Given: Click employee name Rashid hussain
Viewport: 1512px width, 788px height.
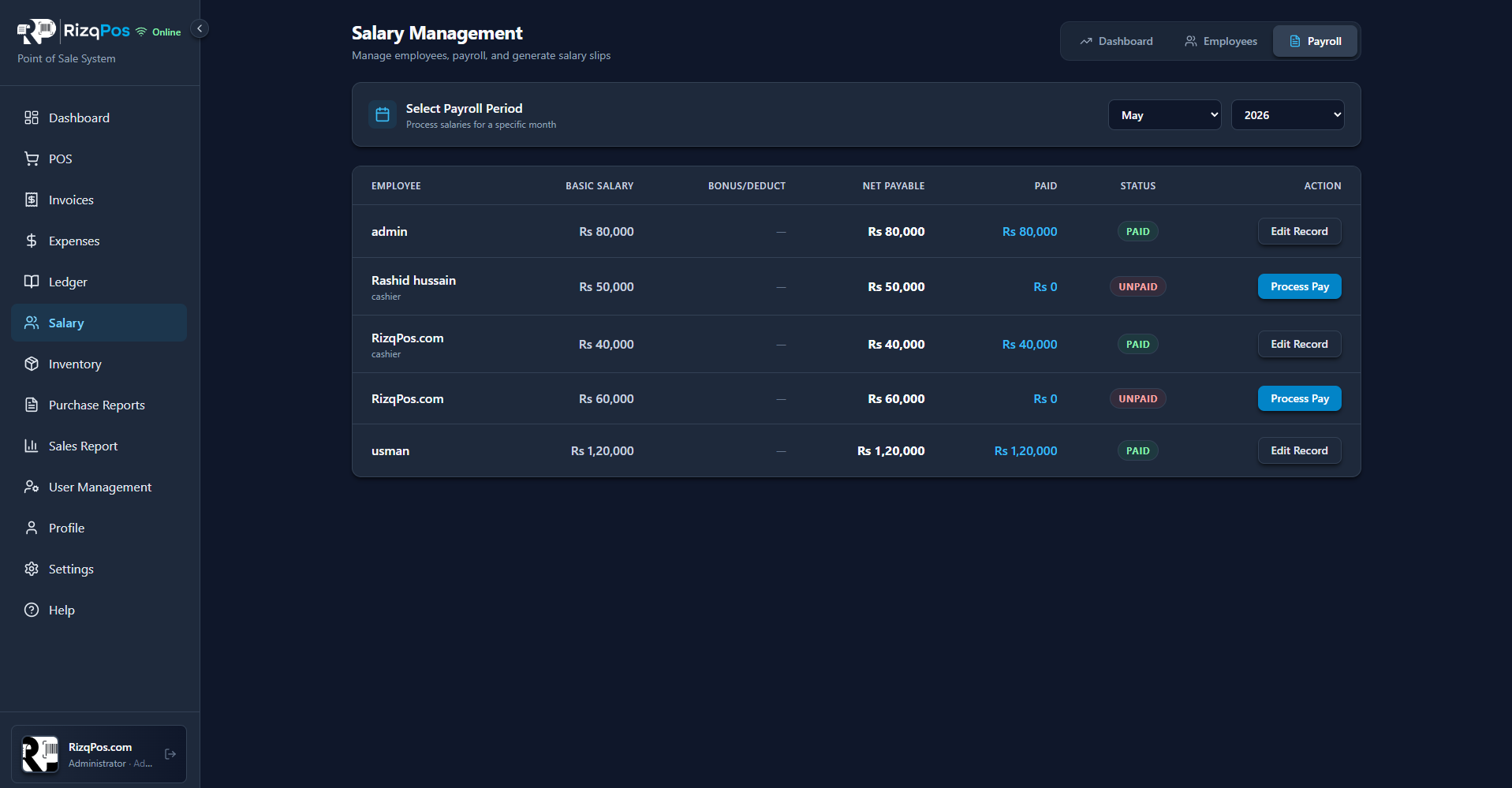Looking at the screenshot, I should pos(413,280).
